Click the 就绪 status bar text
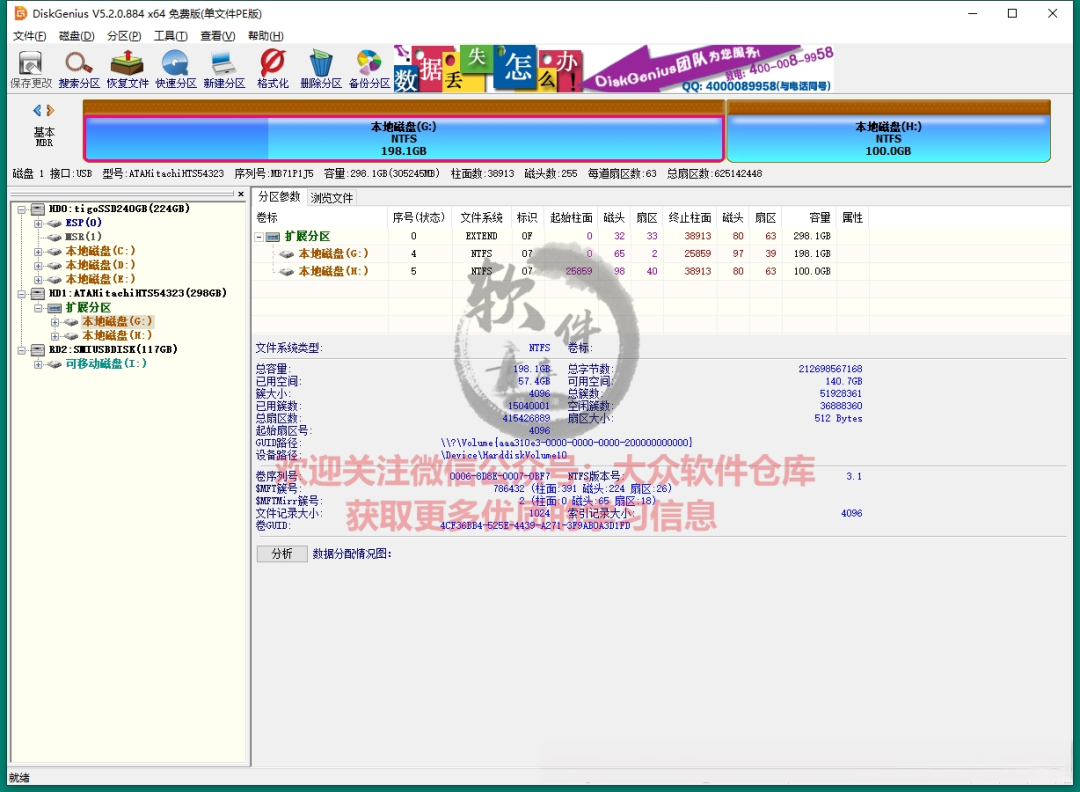 (x=19, y=778)
